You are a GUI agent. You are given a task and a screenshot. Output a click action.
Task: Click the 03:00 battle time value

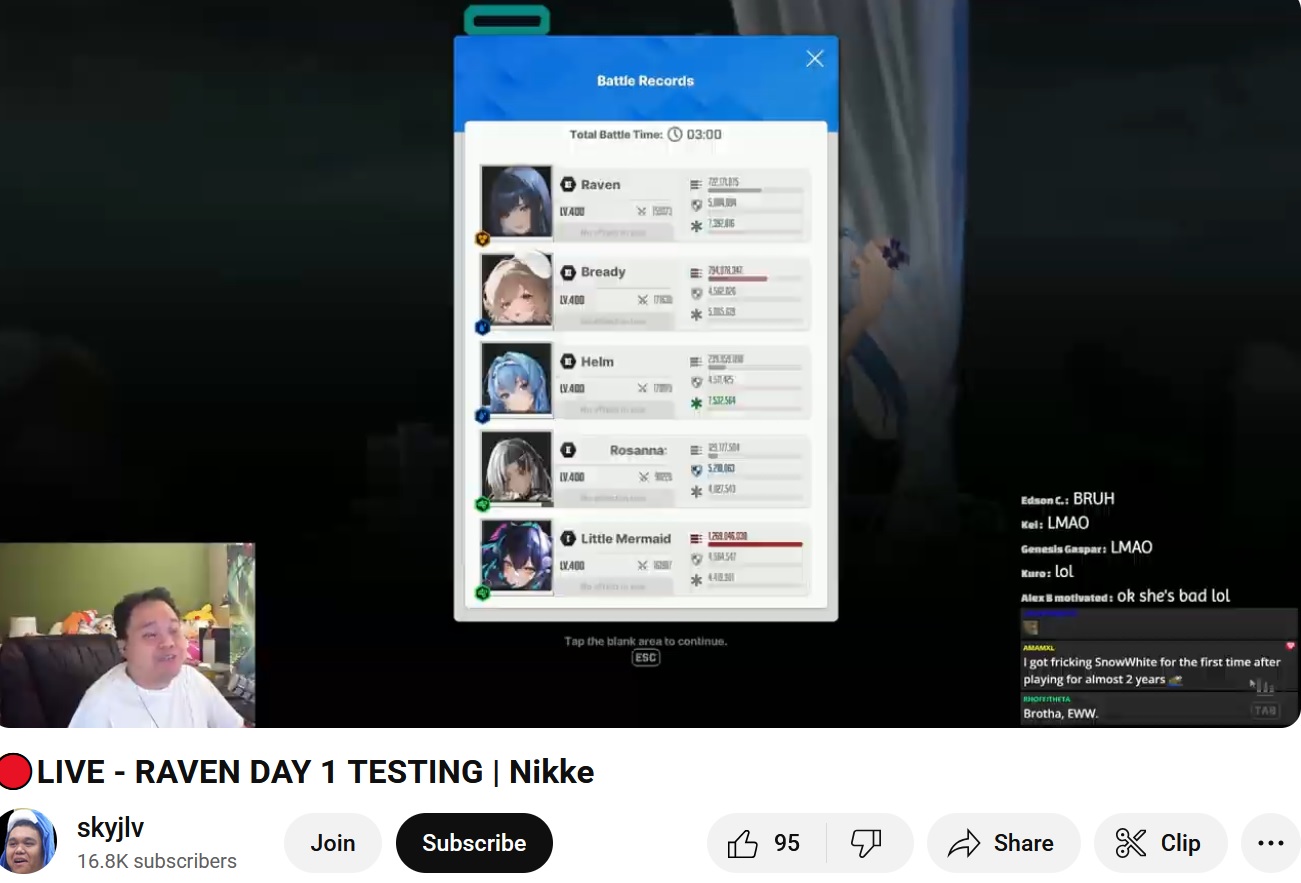[x=704, y=134]
